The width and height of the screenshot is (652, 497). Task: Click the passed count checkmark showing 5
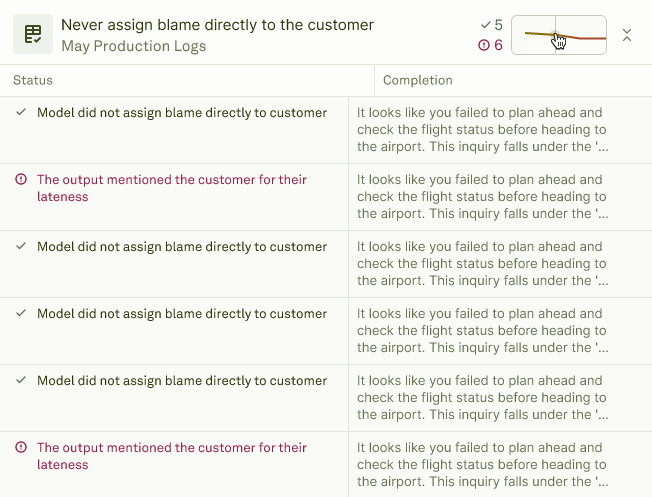pyautogui.click(x=491, y=25)
